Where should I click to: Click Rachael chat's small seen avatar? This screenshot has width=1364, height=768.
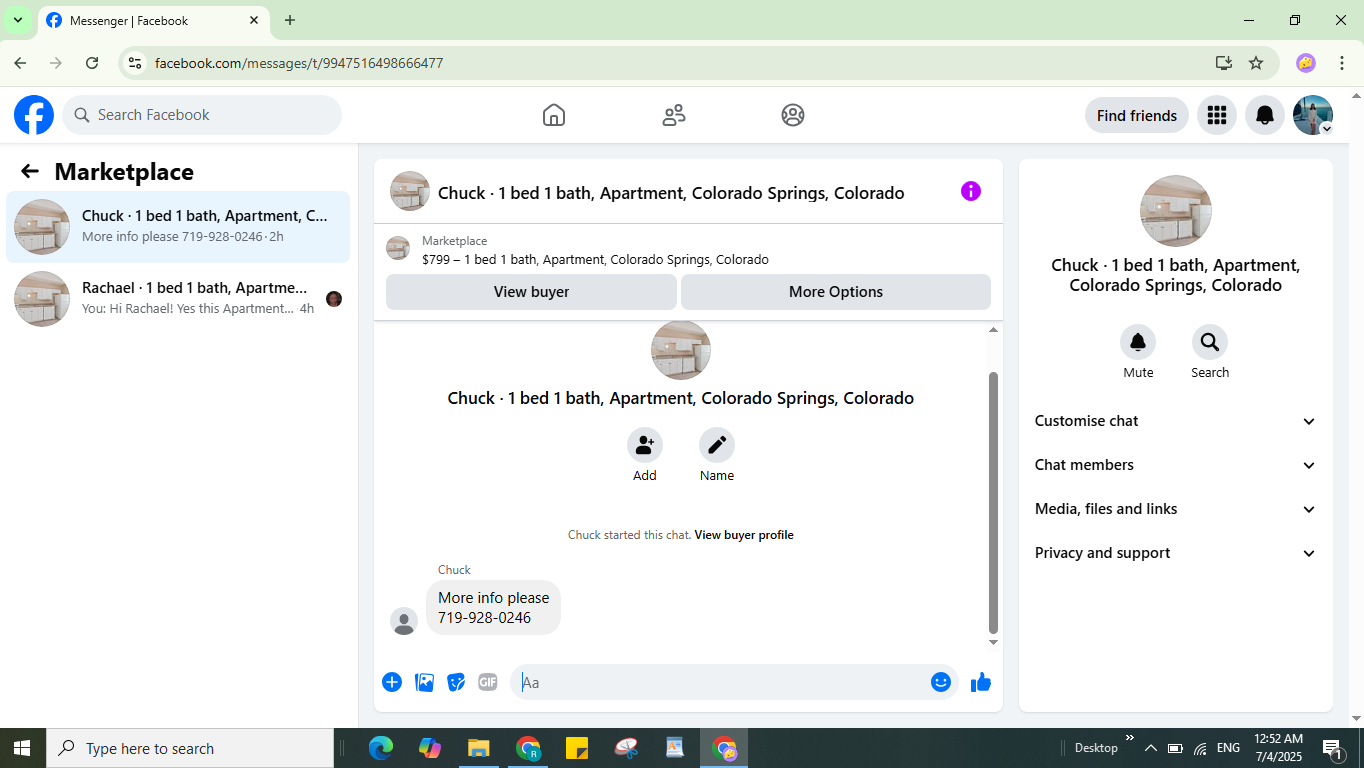pos(334,299)
